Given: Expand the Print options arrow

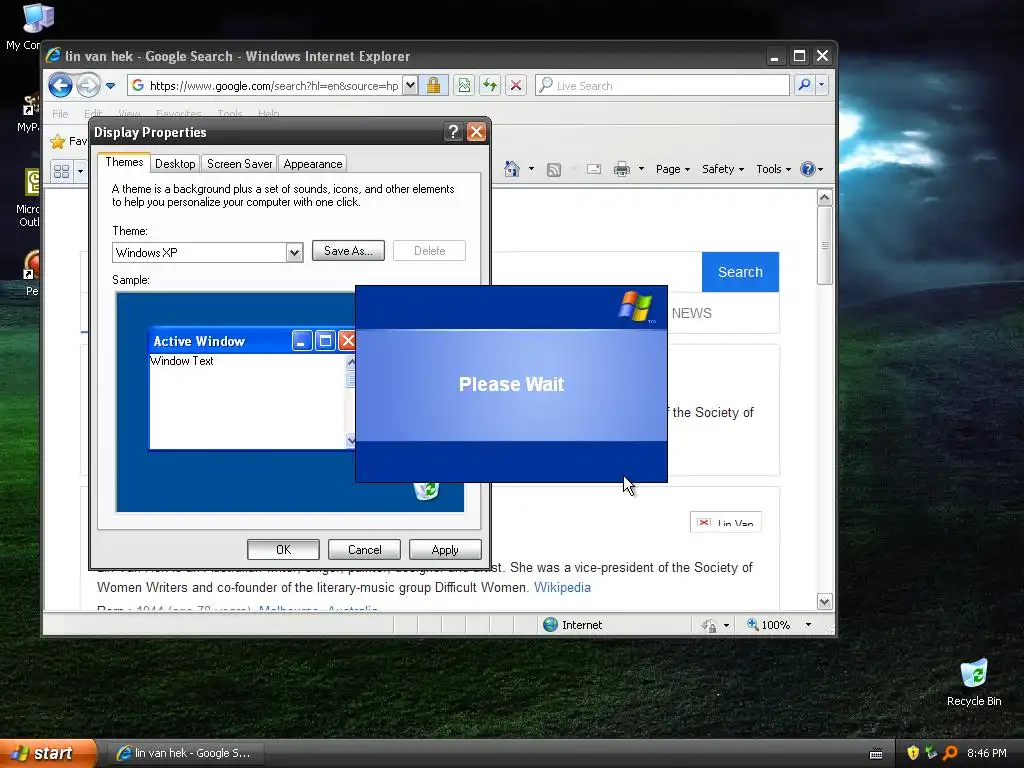Looking at the screenshot, I should coord(641,169).
